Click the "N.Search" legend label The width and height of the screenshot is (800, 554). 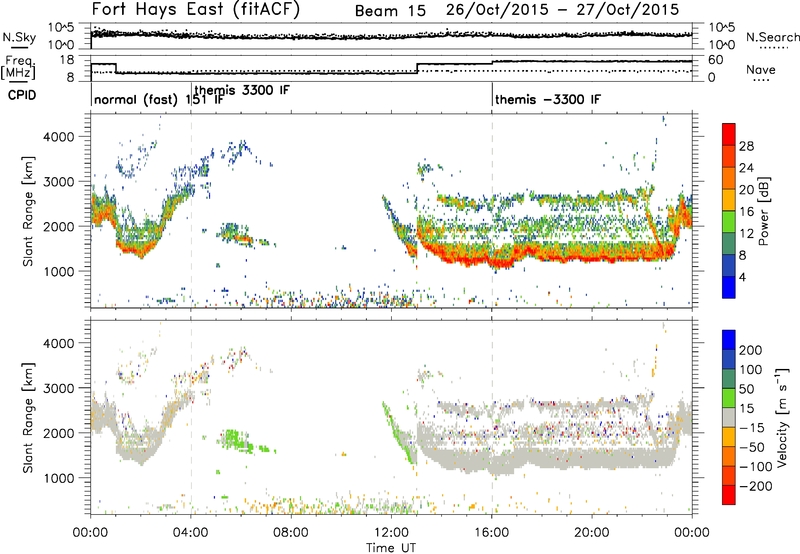point(772,37)
